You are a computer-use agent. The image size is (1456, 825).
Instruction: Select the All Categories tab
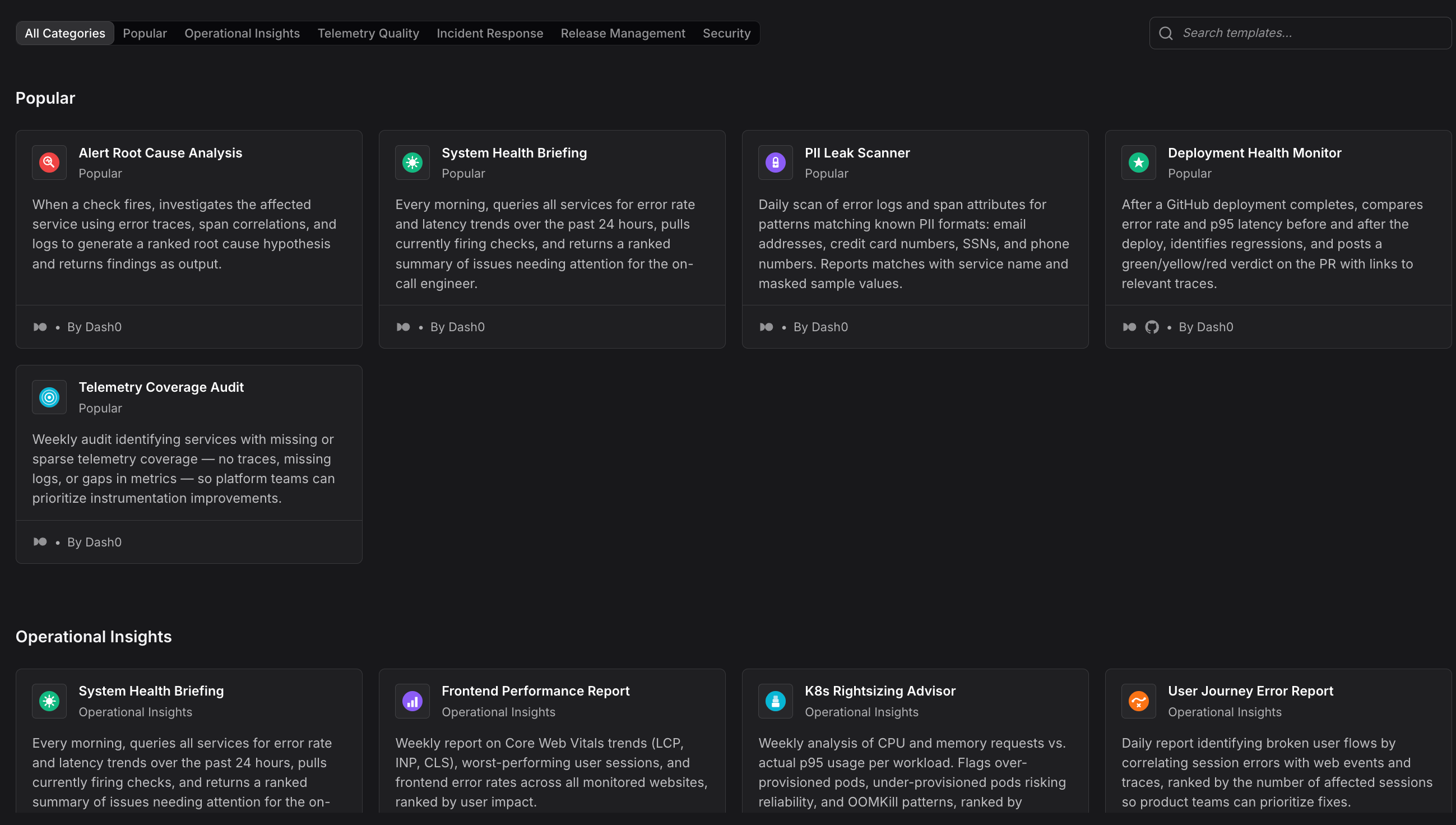tap(65, 34)
